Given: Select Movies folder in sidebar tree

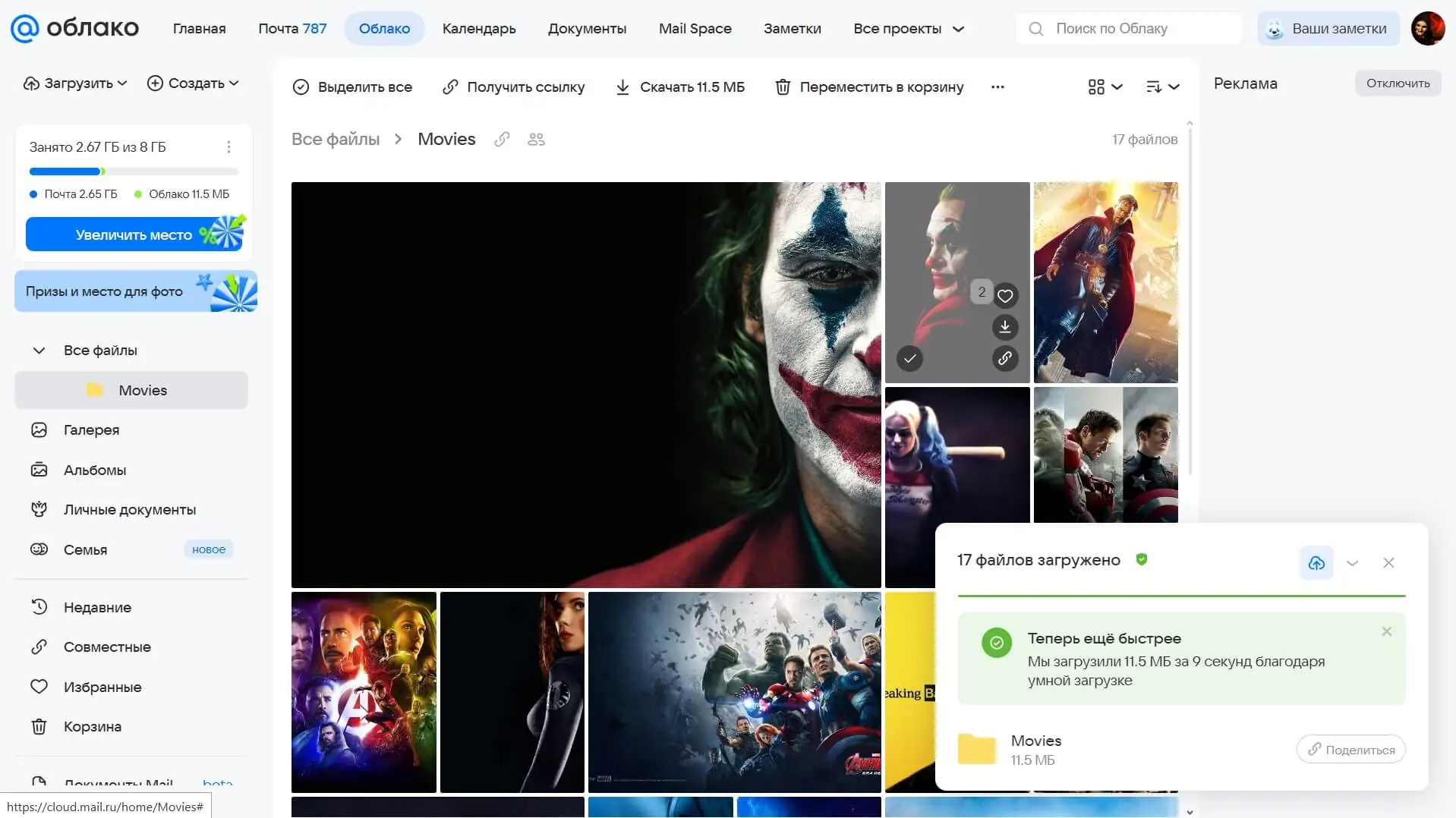Looking at the screenshot, I should [x=131, y=390].
